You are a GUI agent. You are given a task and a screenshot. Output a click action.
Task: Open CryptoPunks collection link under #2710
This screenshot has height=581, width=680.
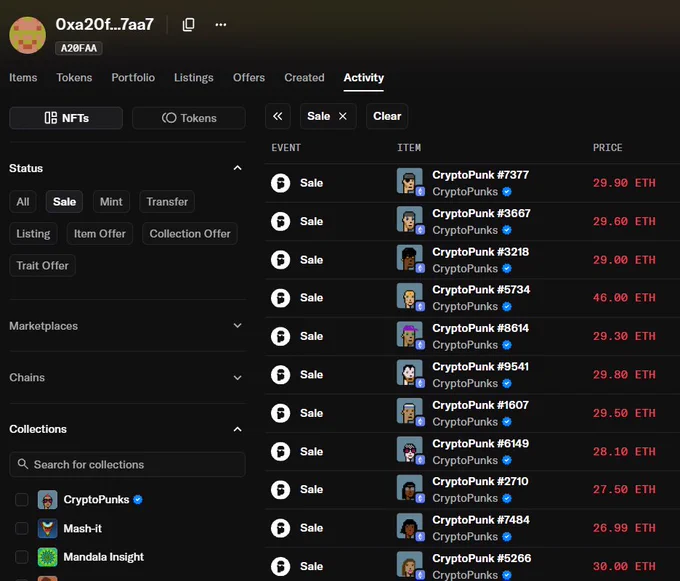tap(465, 498)
